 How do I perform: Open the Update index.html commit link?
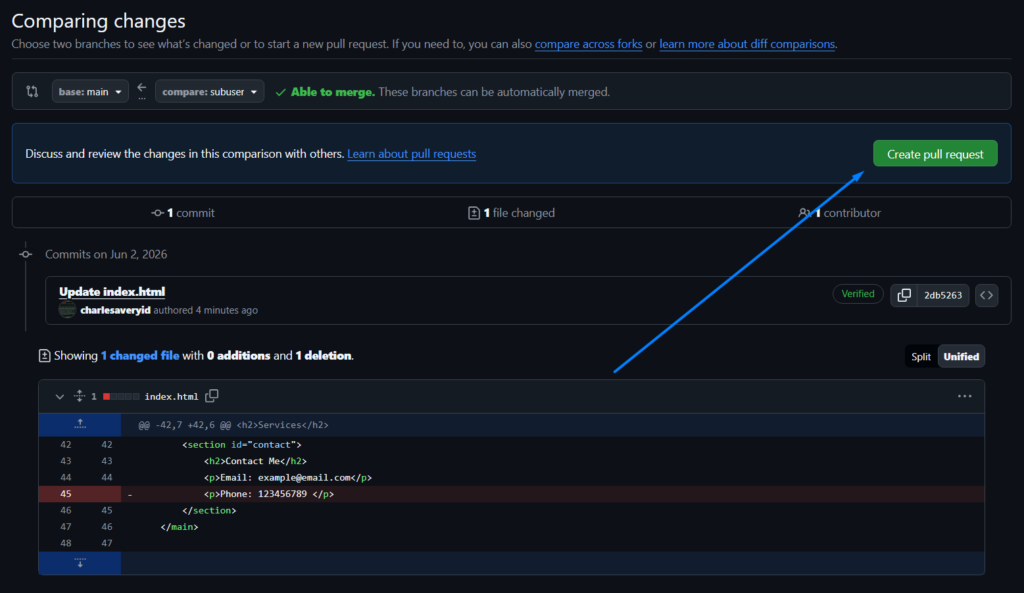pyautogui.click(x=112, y=291)
